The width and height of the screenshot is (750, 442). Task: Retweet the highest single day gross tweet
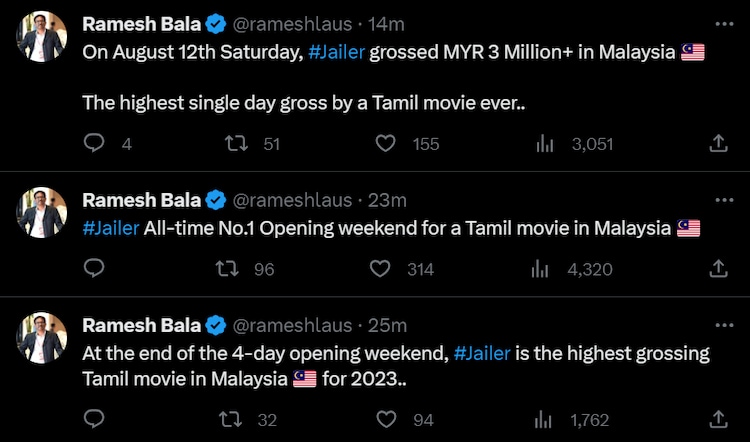[238, 144]
